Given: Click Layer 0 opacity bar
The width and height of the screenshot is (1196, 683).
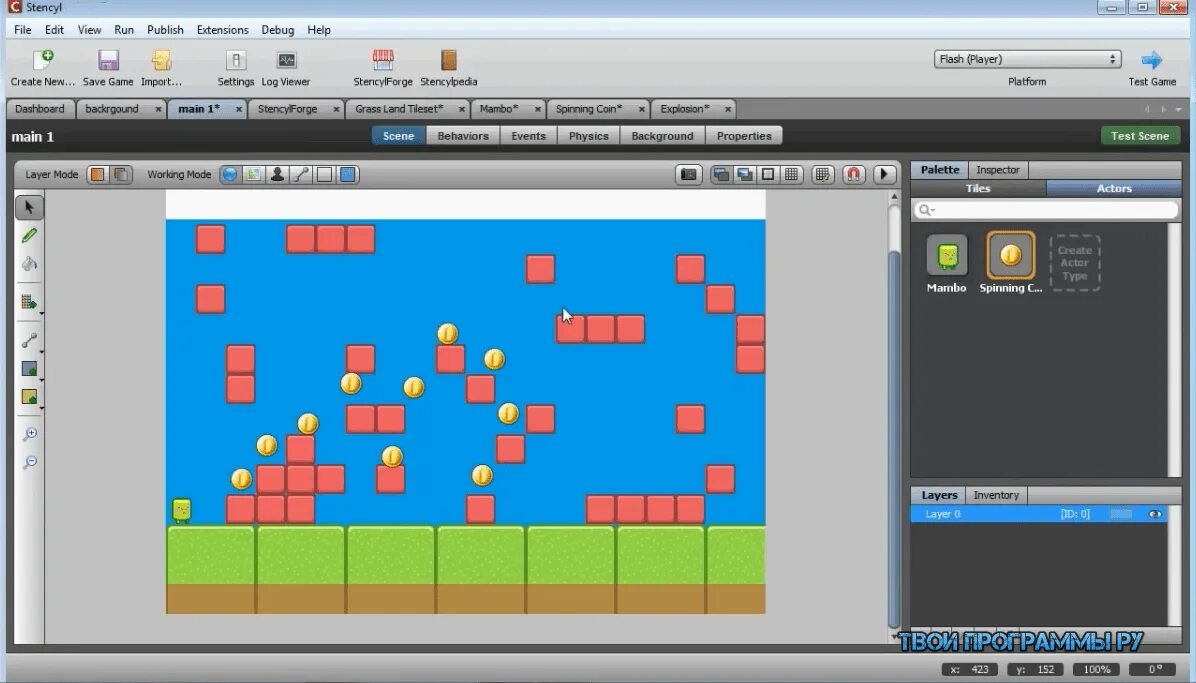Looking at the screenshot, I should coord(1120,514).
